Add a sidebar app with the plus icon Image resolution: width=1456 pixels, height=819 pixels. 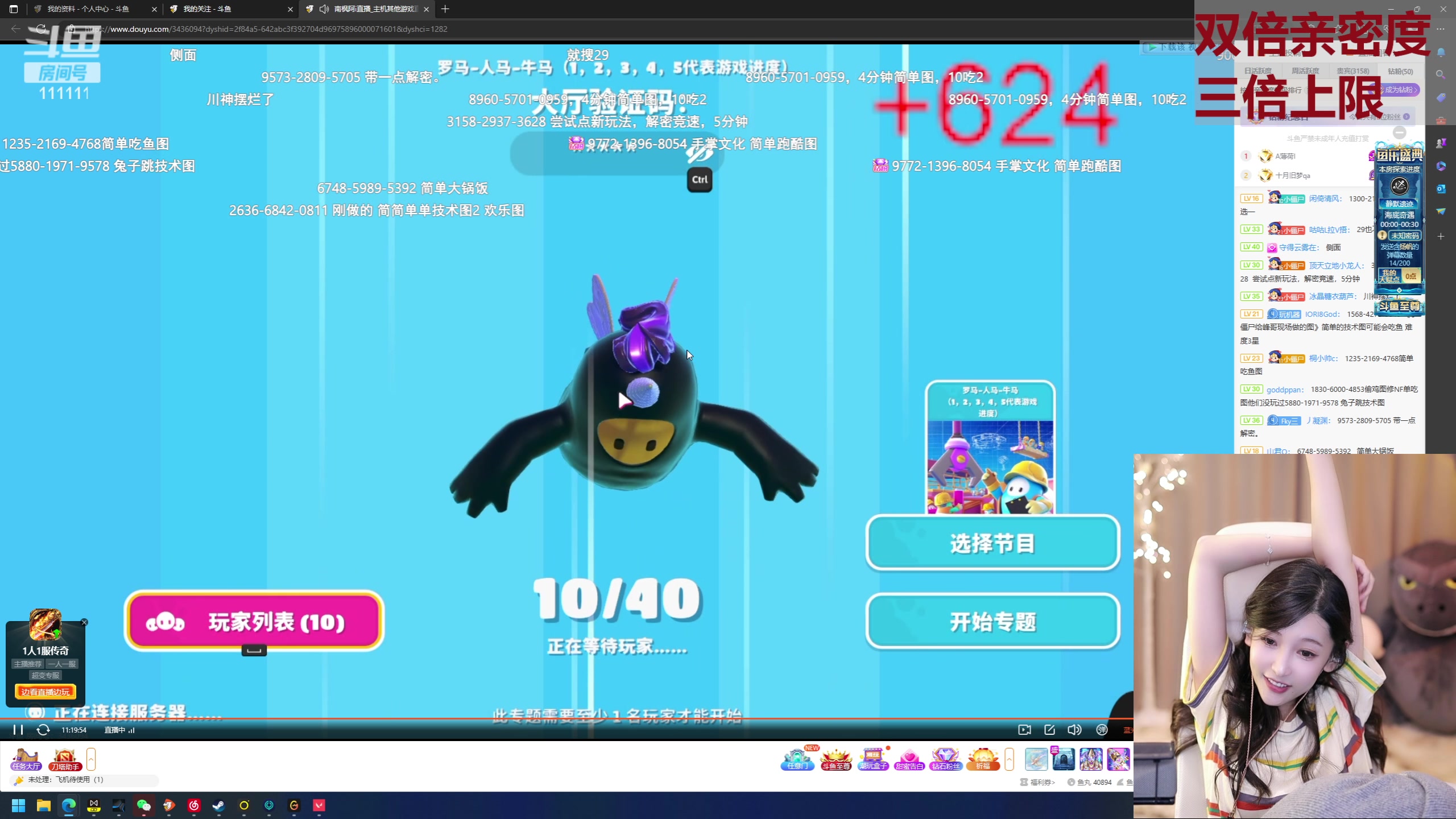point(1441,236)
